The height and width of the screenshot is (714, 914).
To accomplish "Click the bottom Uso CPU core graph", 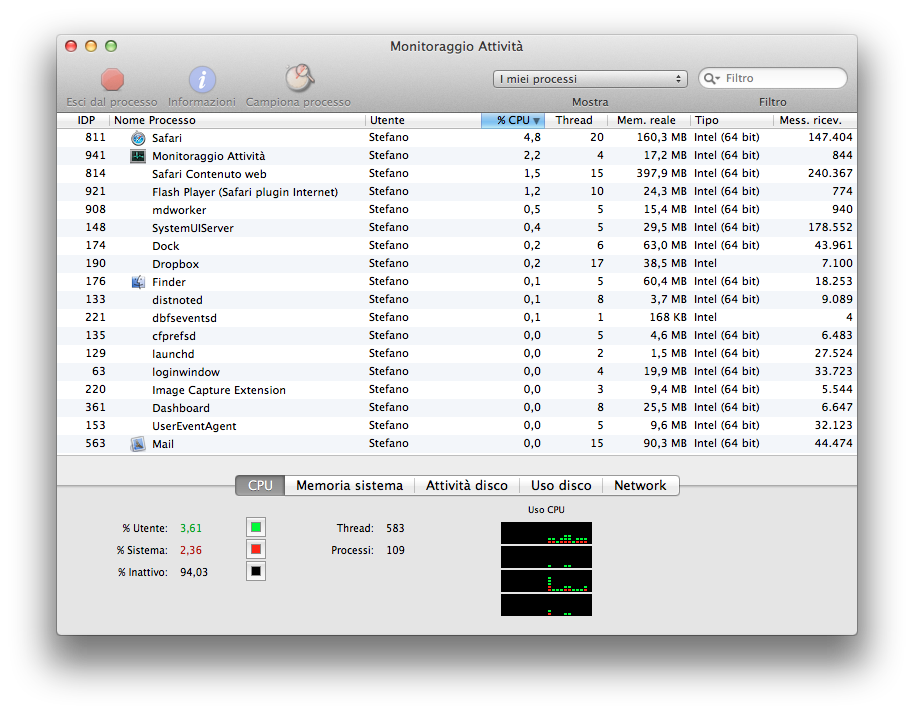I will [546, 605].
